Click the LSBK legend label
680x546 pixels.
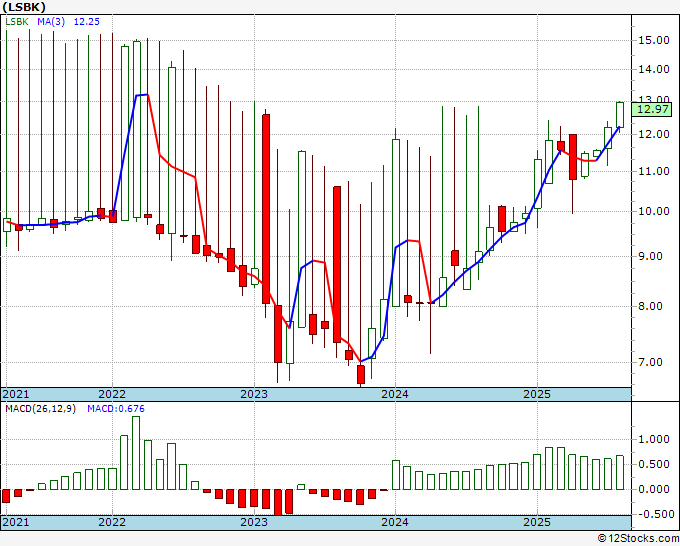pyautogui.click(x=16, y=21)
